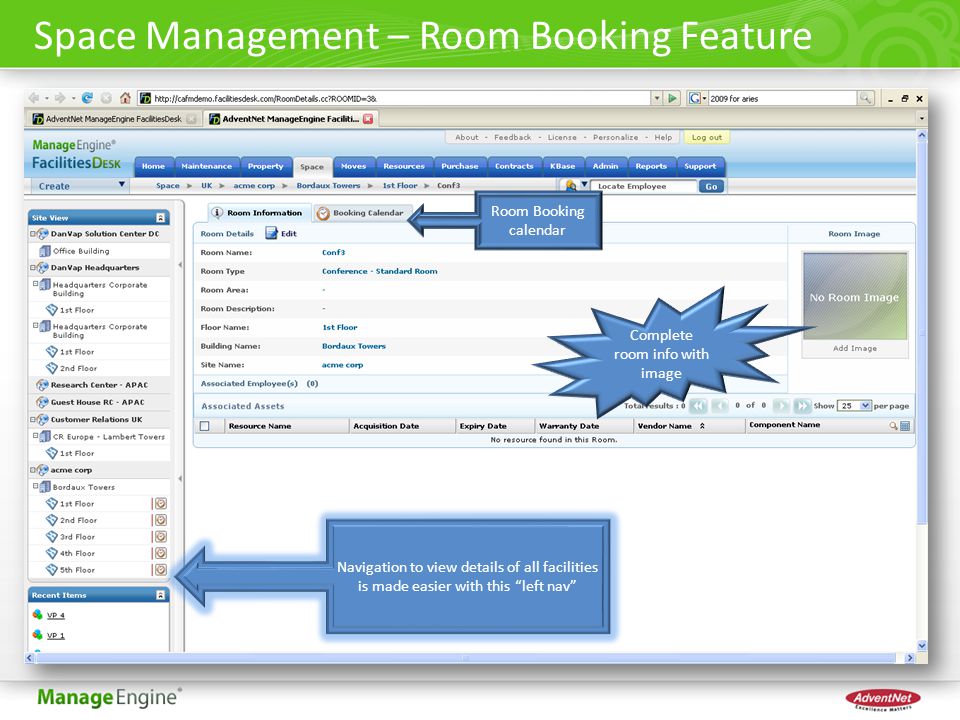
Task: Open the Moves menu tab
Action: [353, 166]
